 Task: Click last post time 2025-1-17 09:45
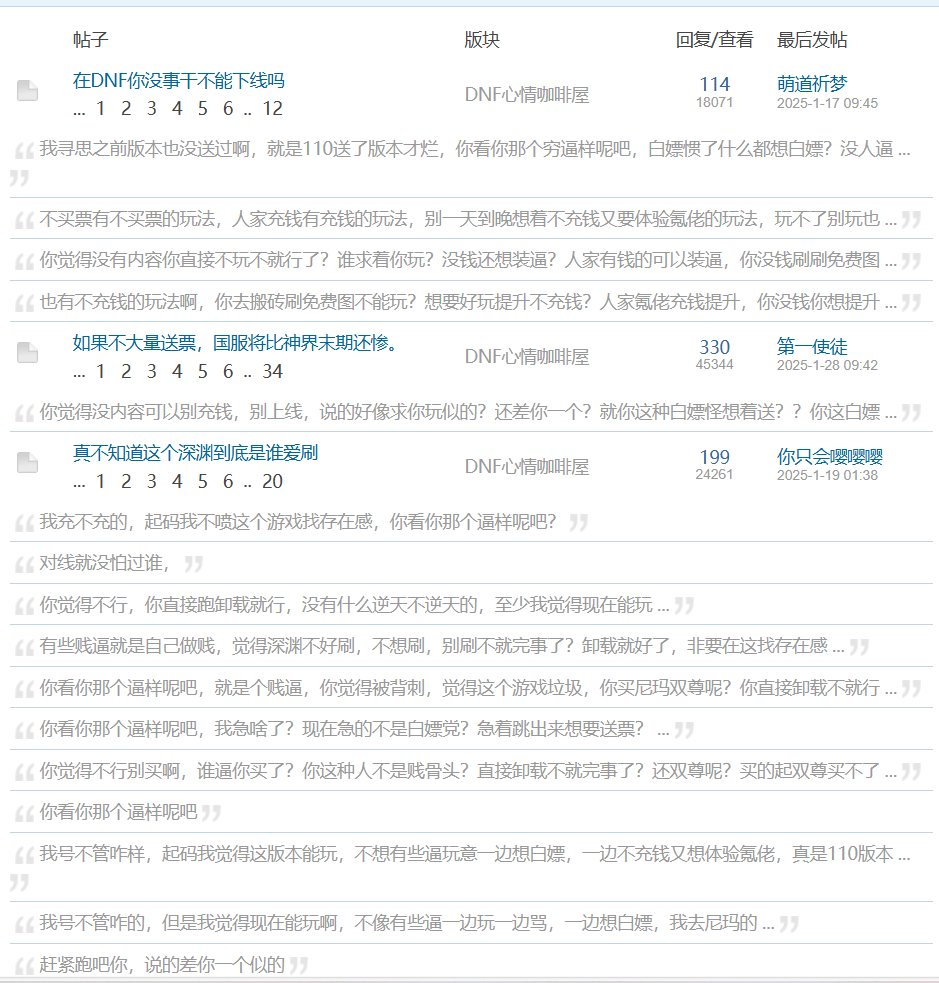[x=827, y=103]
